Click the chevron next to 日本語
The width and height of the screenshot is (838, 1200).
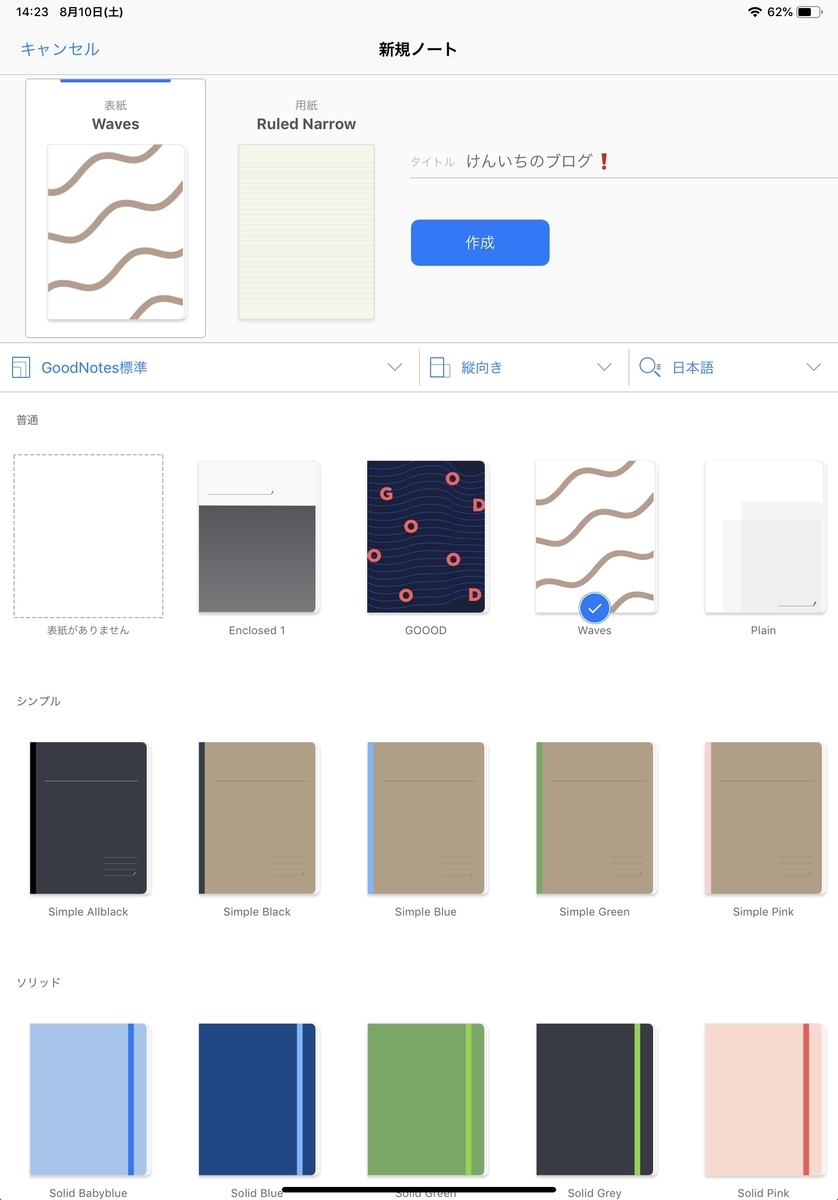point(813,367)
